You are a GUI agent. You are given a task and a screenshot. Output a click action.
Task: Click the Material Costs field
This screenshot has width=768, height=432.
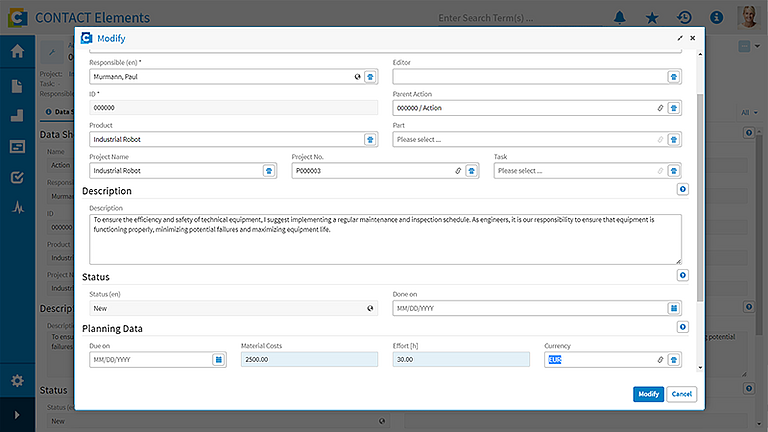tap(309, 360)
